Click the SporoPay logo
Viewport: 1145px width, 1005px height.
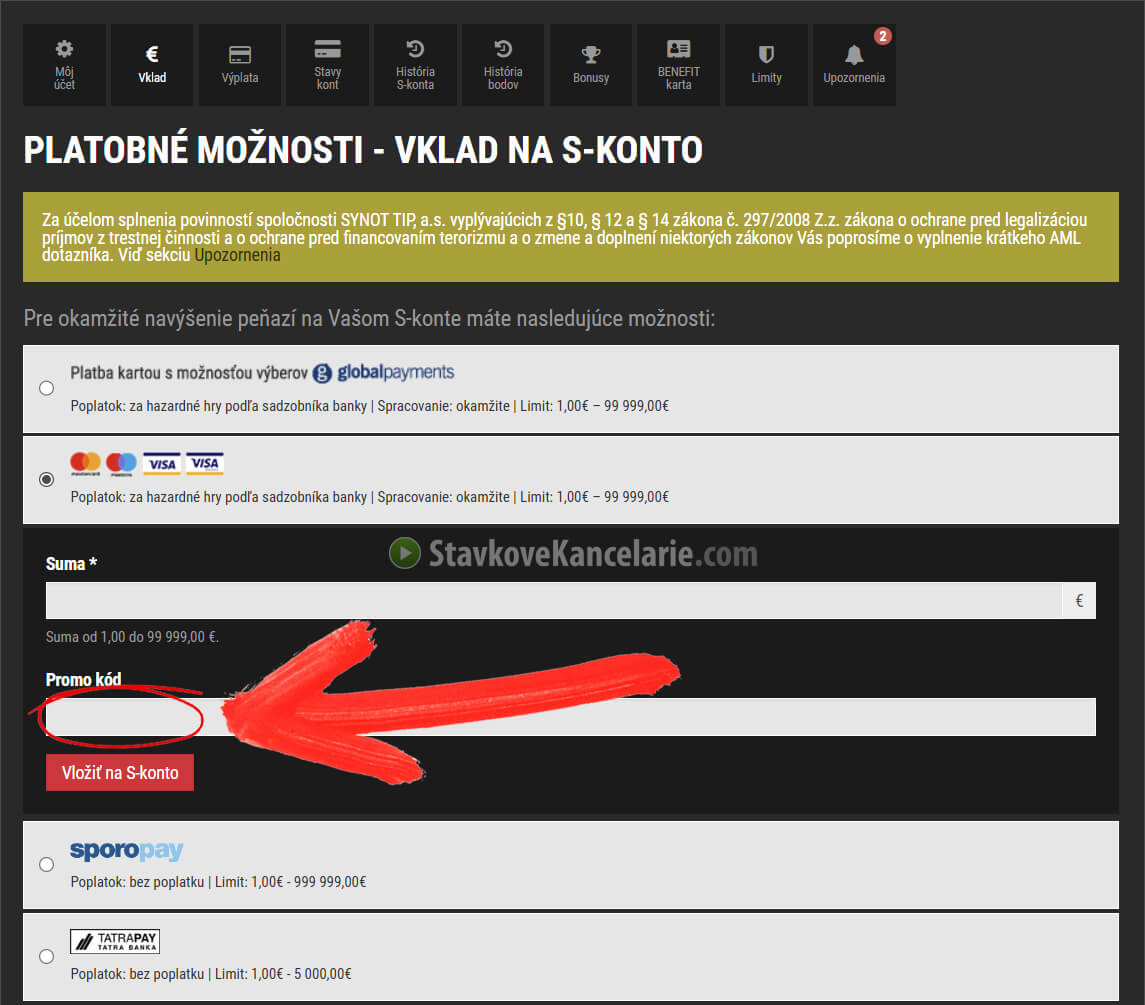pos(126,851)
